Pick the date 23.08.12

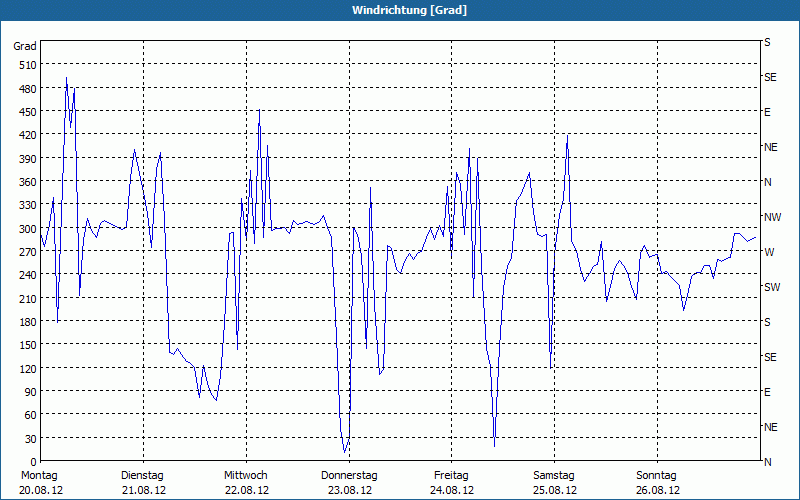click(349, 490)
